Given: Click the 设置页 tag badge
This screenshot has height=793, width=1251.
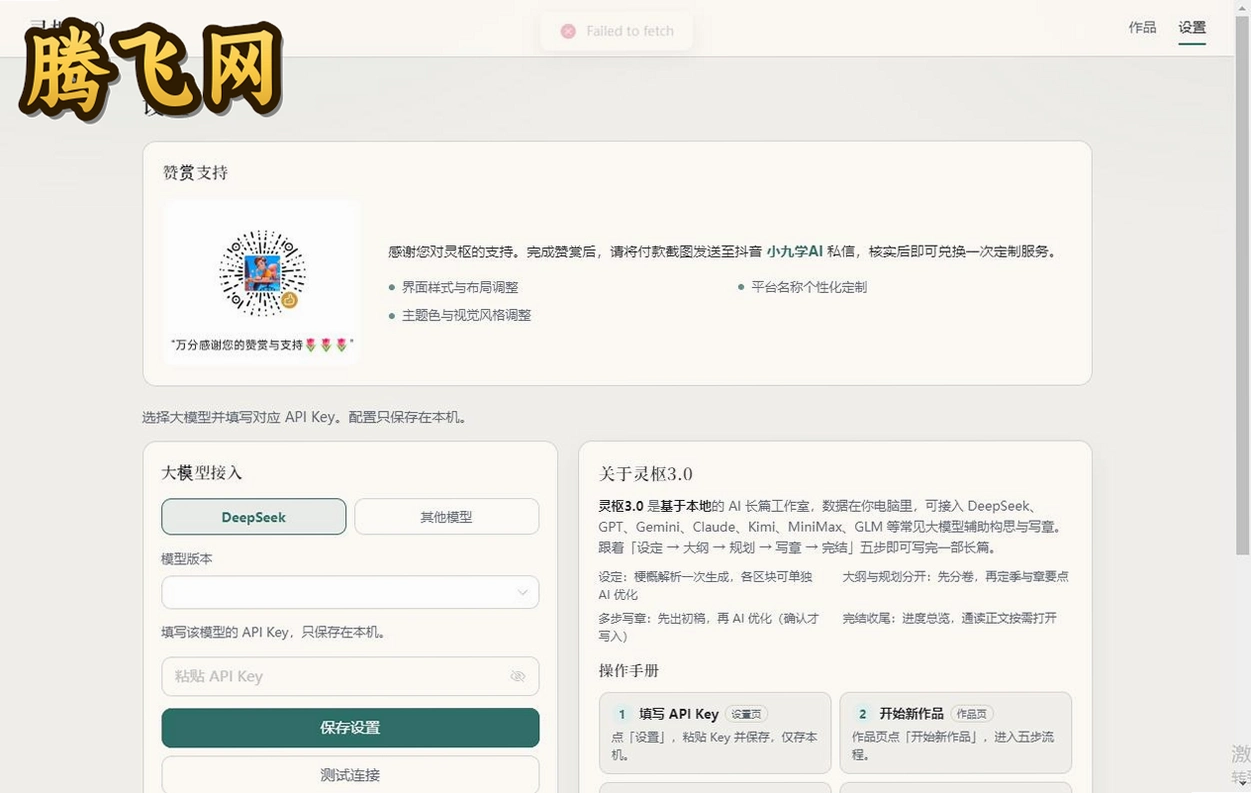Looking at the screenshot, I should (746, 714).
